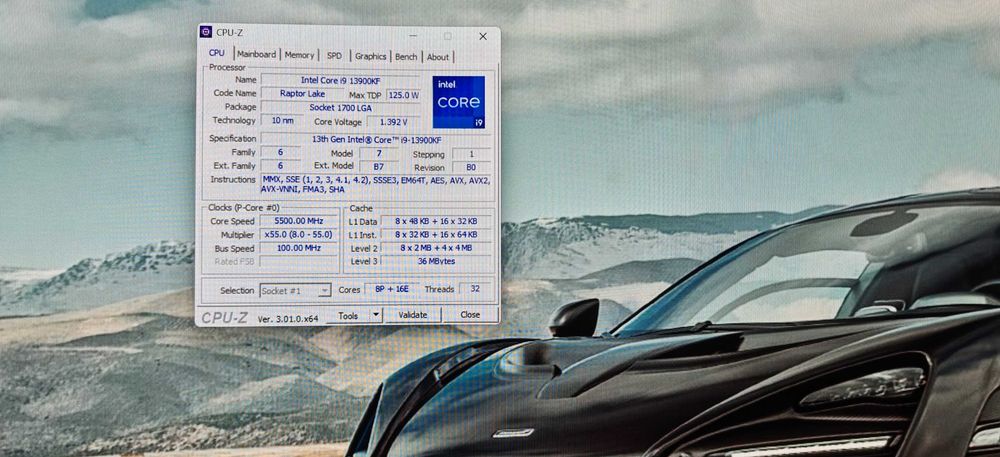
Task: Go to the Graphics tab
Action: [371, 56]
